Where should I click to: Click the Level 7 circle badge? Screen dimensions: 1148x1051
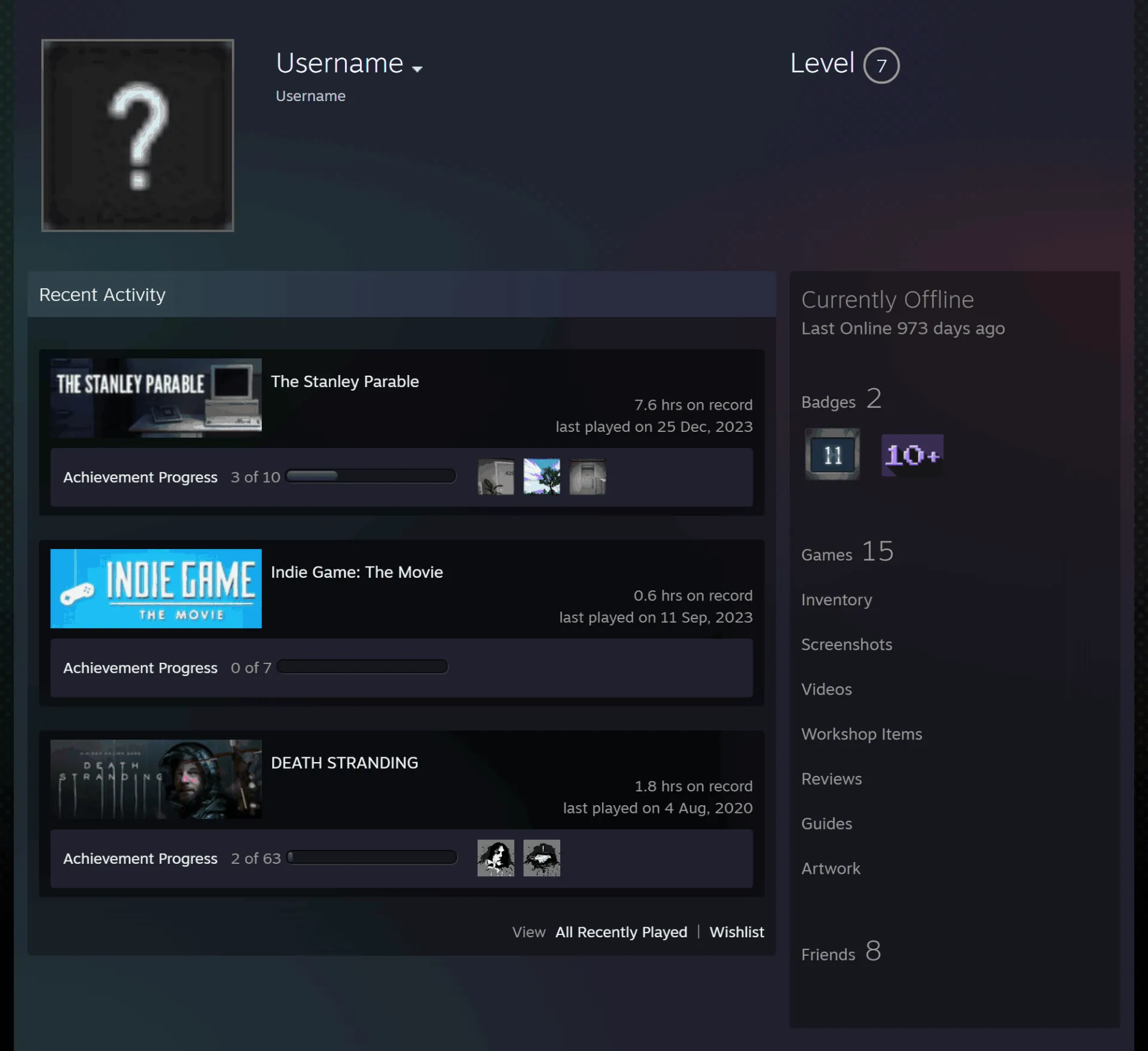click(x=881, y=65)
